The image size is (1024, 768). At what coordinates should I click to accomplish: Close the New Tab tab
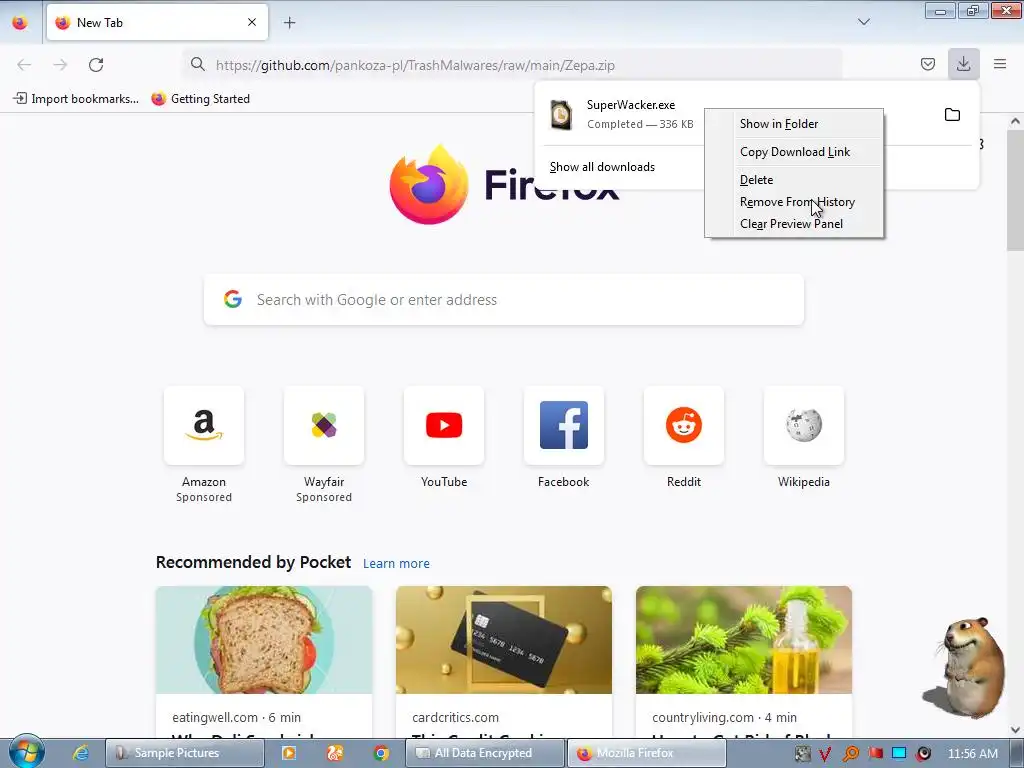252,22
